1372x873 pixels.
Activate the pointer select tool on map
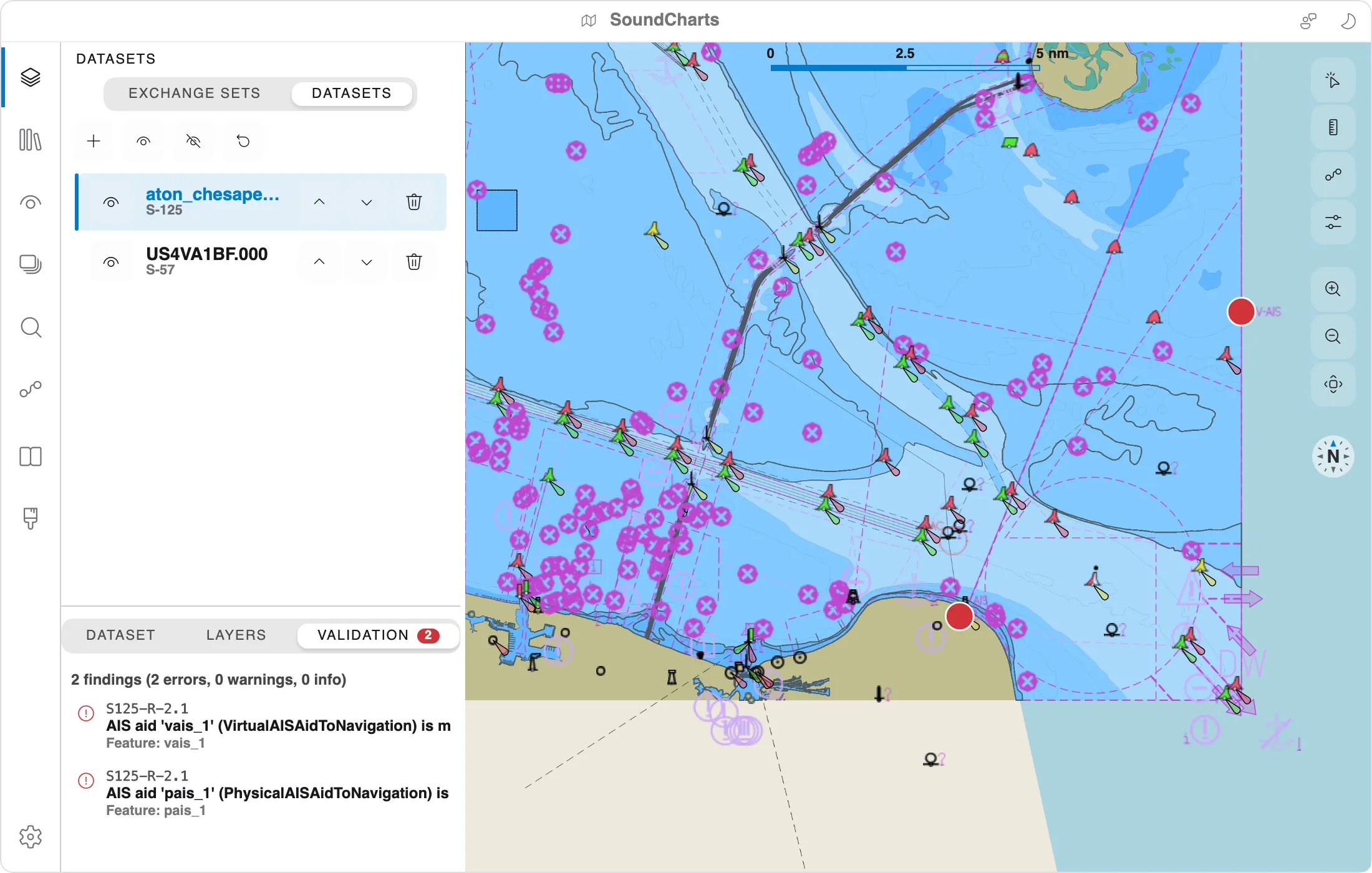(x=1333, y=80)
